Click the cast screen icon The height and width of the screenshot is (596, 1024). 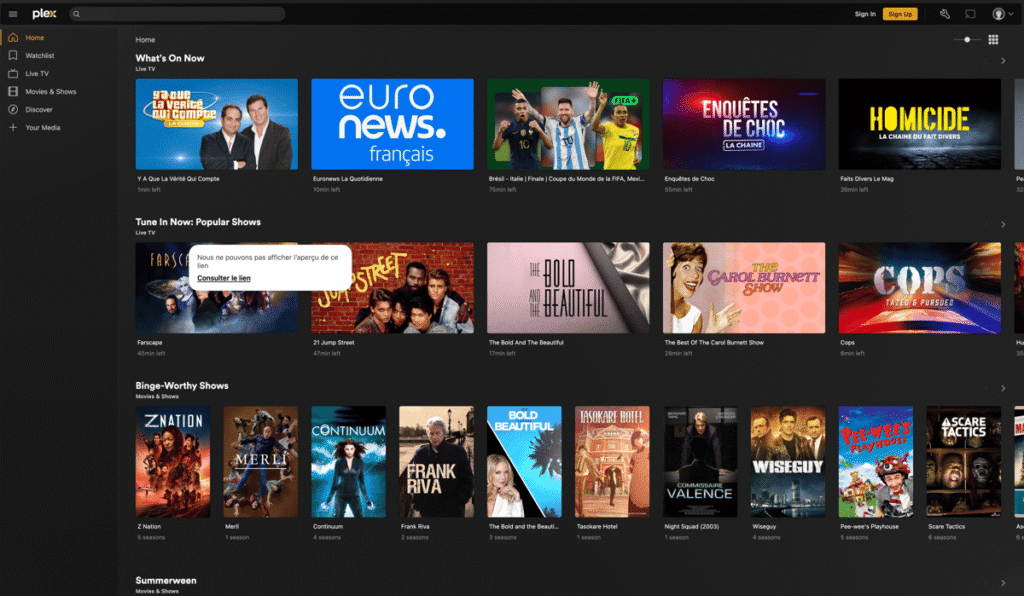(970, 14)
